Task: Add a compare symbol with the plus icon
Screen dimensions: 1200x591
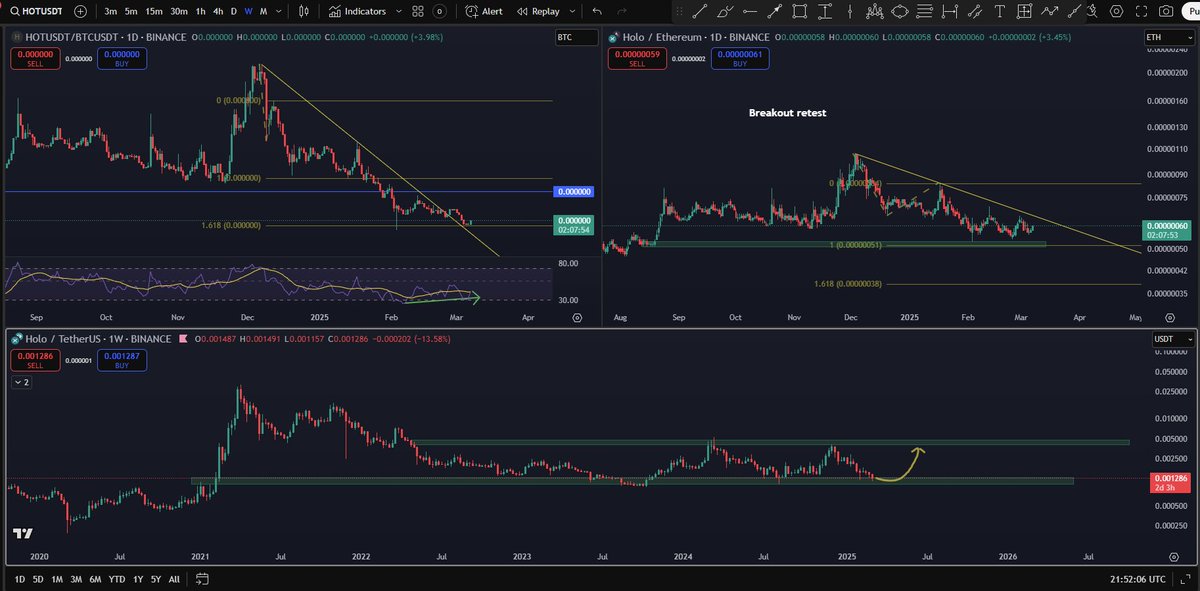Action: coord(80,11)
